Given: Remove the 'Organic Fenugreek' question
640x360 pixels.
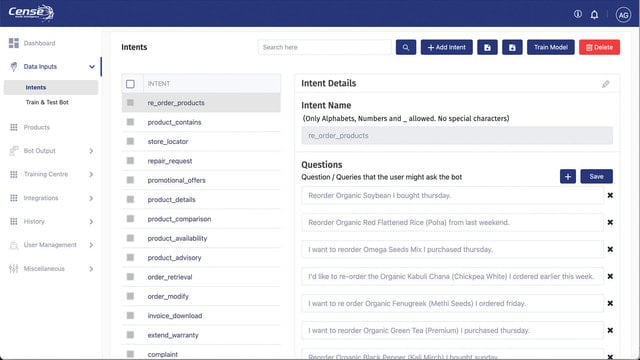Looking at the screenshot, I should [610, 303].
